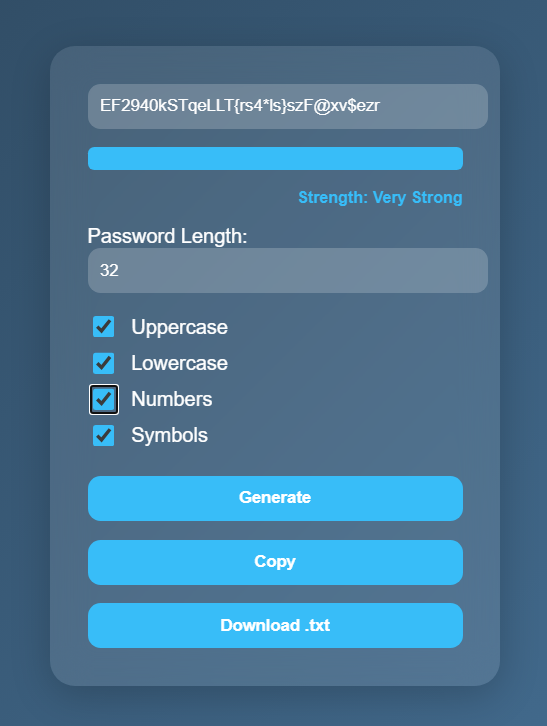Click the Numbers label text
Screen dimensions: 547x726
[171, 399]
